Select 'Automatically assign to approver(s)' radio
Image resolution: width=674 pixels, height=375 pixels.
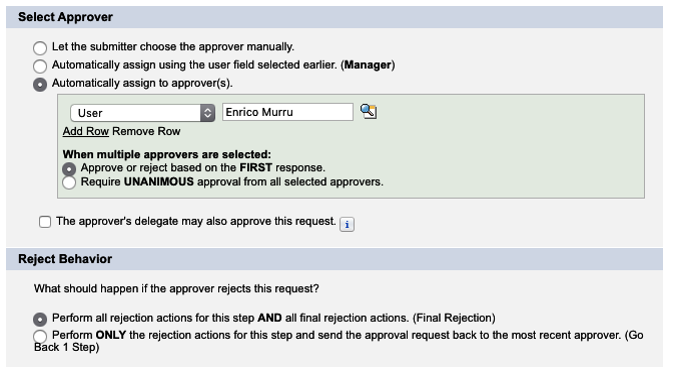pyautogui.click(x=40, y=84)
